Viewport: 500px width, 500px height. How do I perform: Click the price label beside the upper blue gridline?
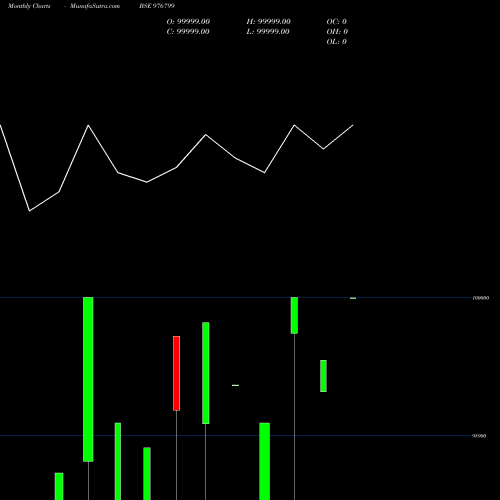point(481,298)
